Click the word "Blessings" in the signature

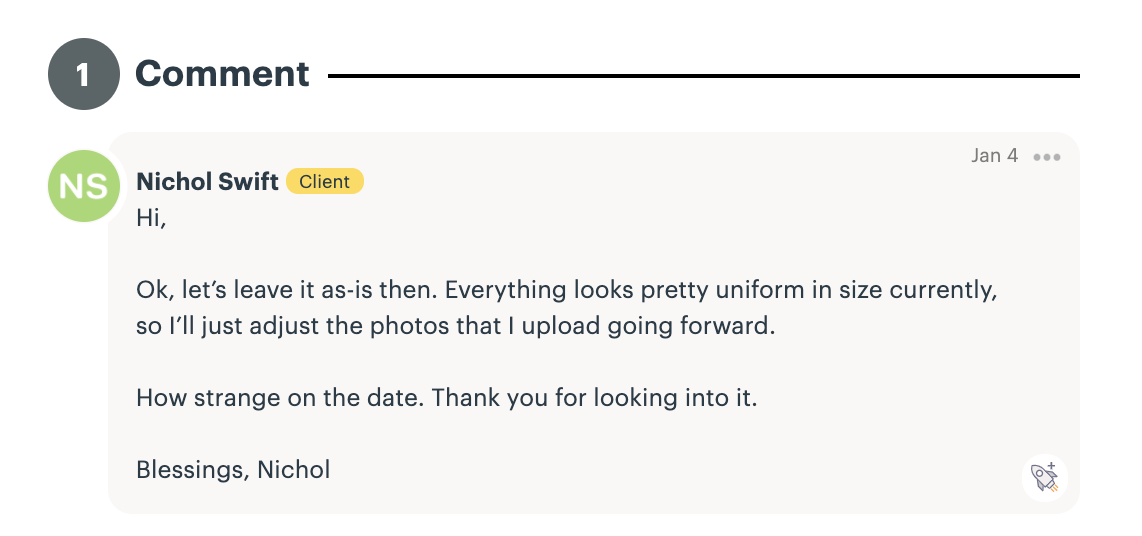(x=191, y=469)
